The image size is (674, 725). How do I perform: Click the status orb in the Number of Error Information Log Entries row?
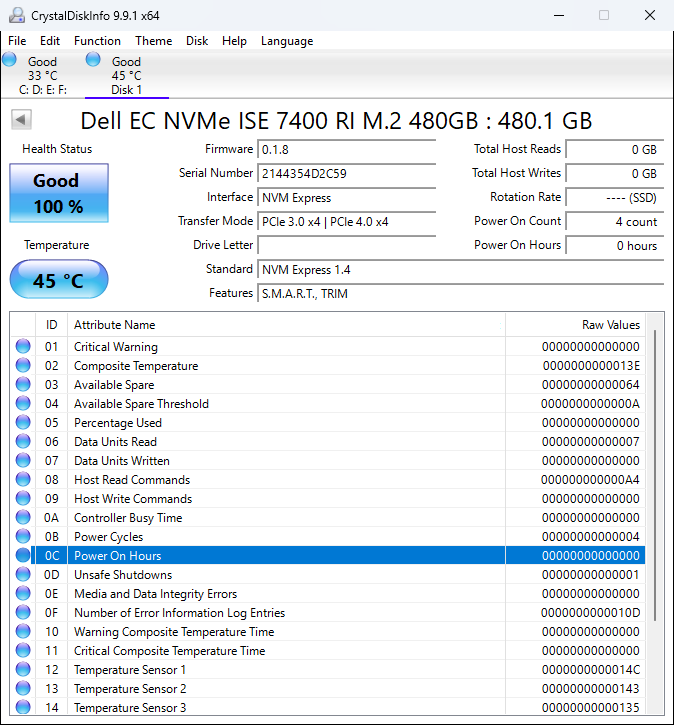tap(23, 612)
